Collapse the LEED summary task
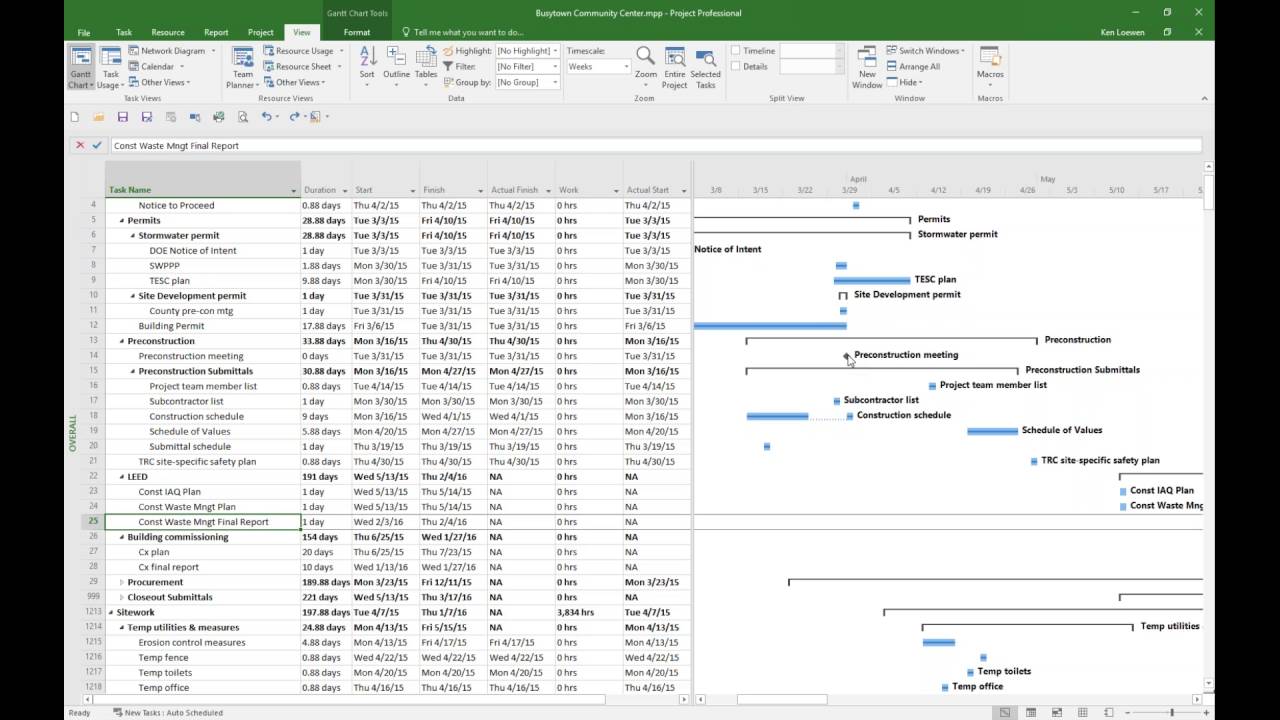 coord(122,477)
